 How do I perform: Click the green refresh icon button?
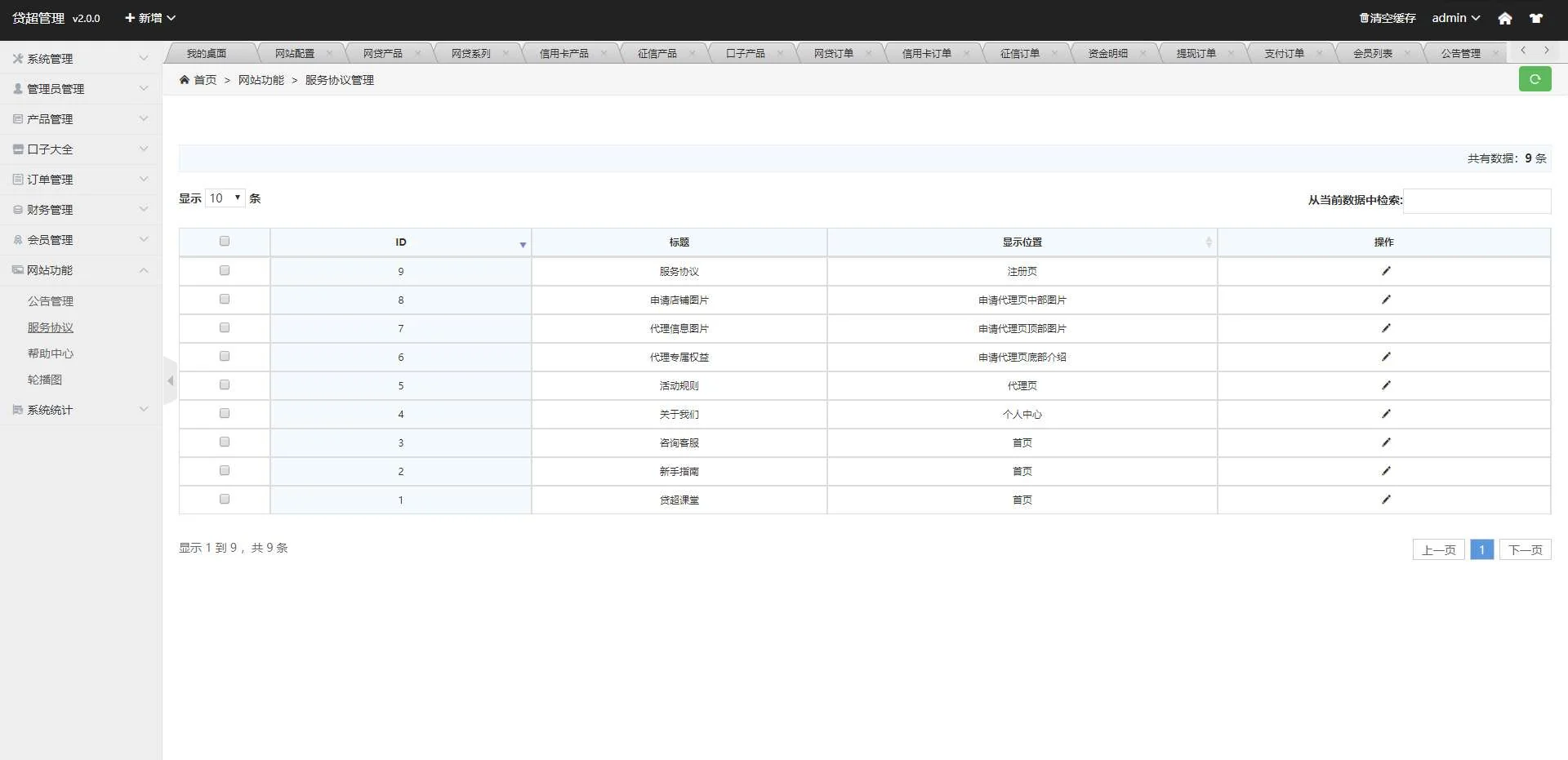tap(1535, 79)
